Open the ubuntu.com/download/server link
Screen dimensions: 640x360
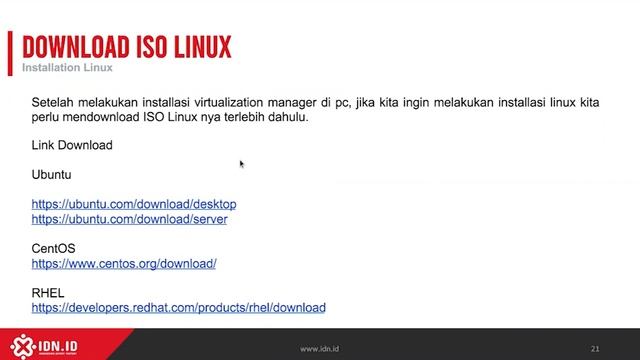(x=129, y=219)
